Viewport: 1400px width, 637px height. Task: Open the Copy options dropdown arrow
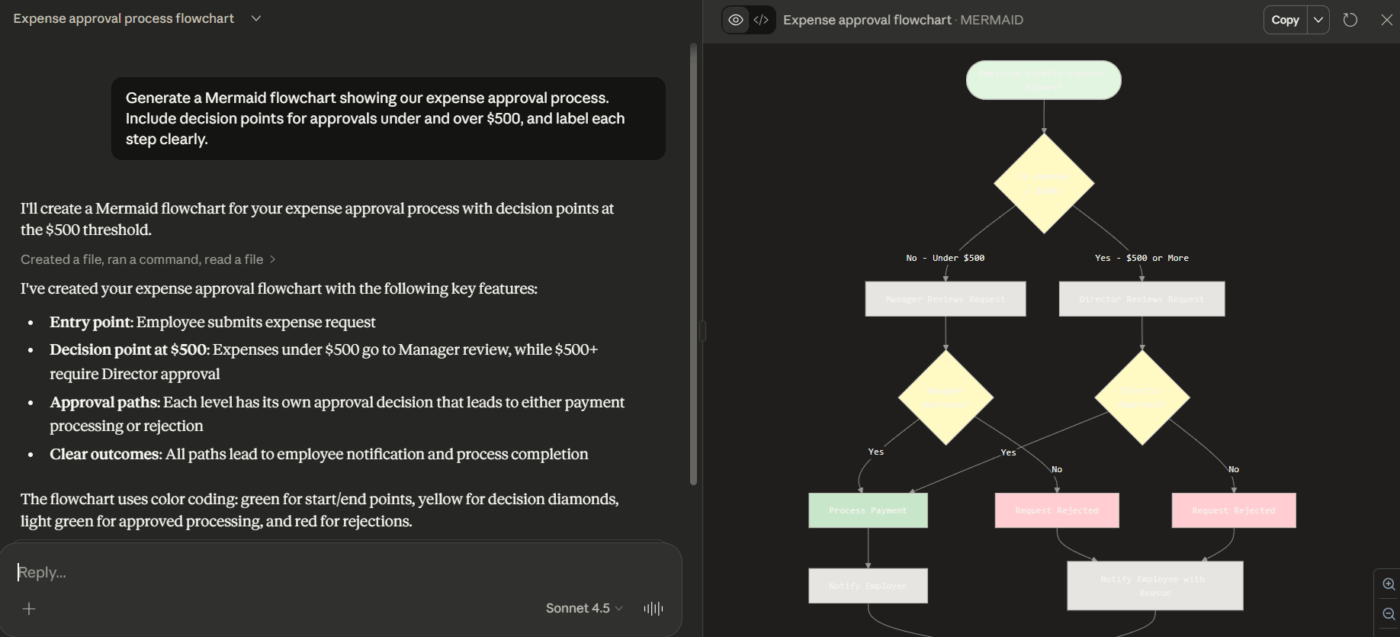[1318, 20]
